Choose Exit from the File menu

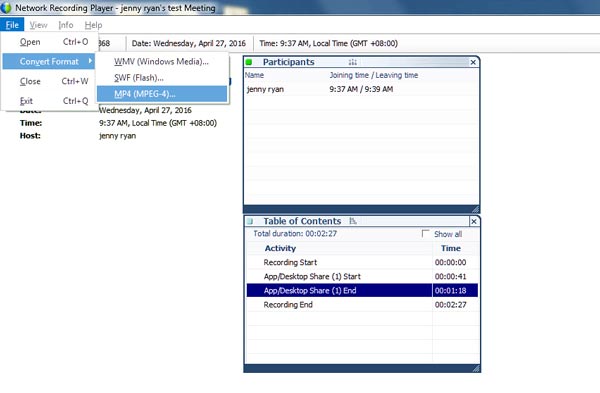point(49,101)
